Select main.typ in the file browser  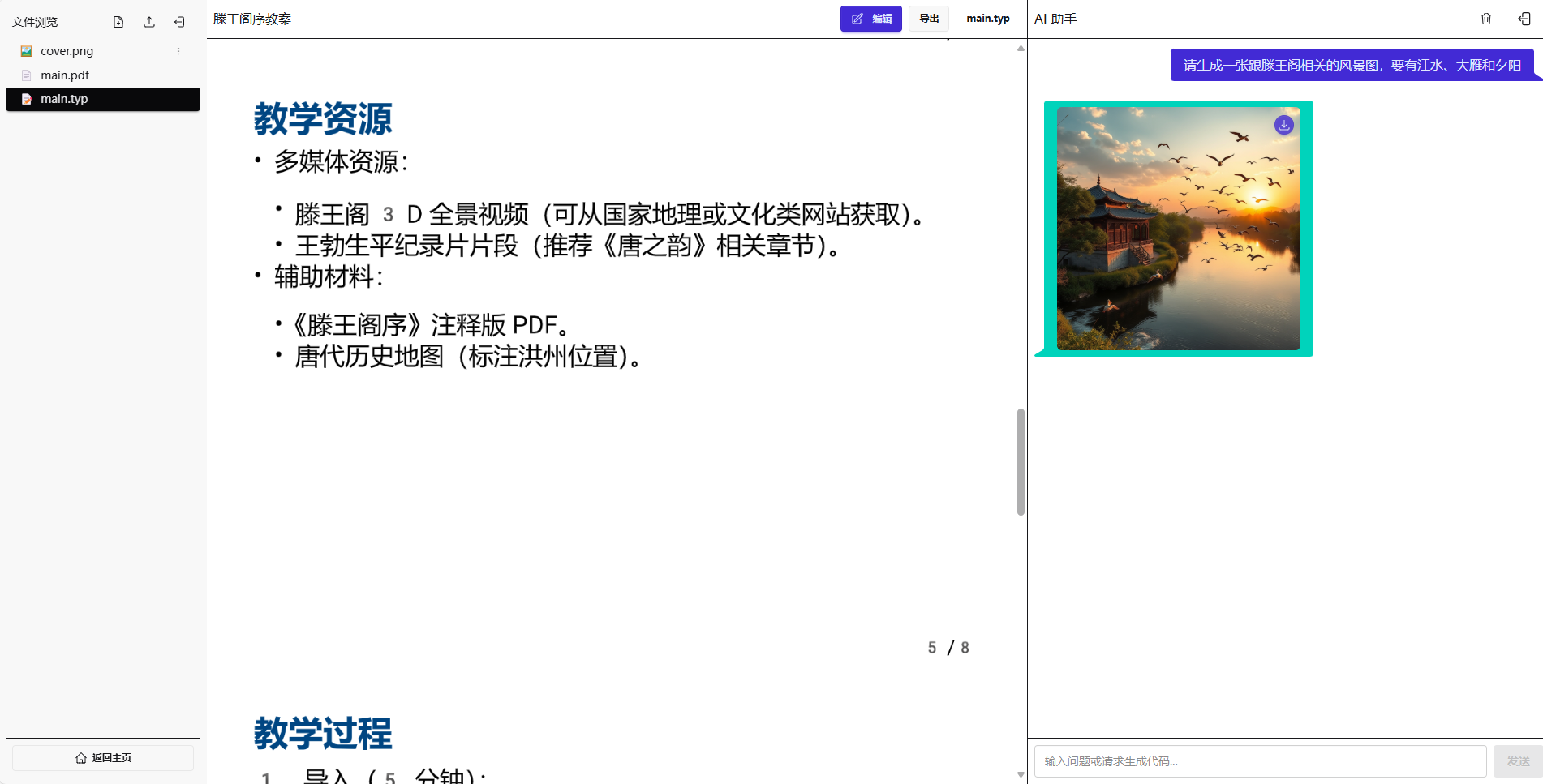[x=65, y=99]
